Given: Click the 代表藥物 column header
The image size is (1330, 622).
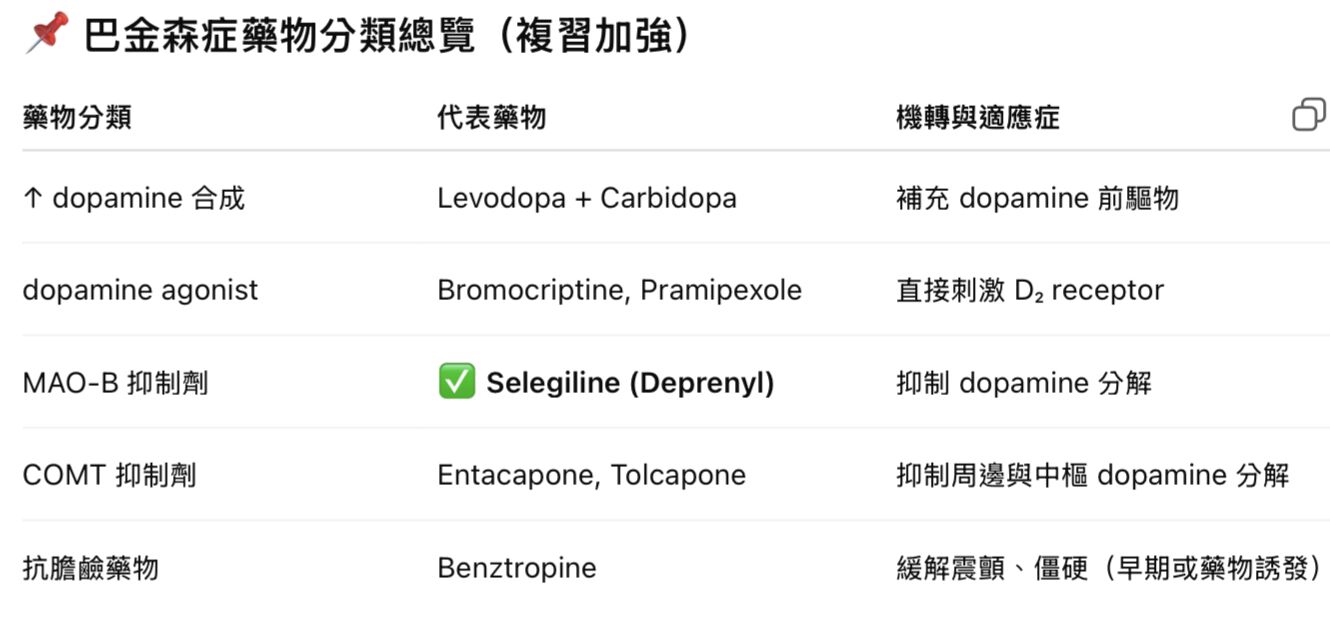Looking at the screenshot, I should (x=491, y=118).
